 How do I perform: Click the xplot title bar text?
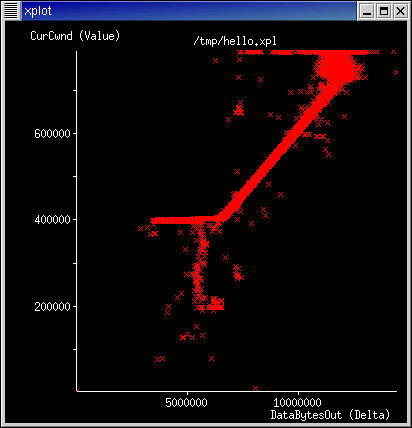(x=38, y=11)
